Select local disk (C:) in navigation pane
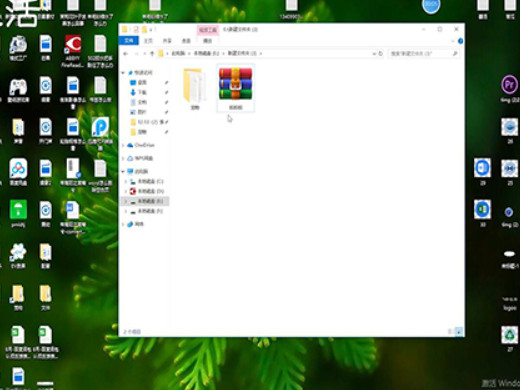Screen dimensions: 520x390 pos(147,182)
